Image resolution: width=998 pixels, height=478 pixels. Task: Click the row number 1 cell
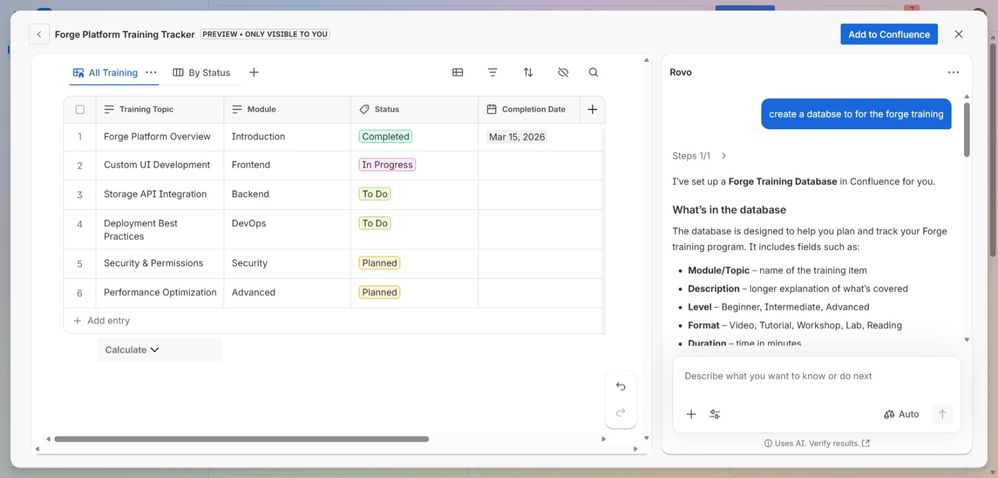[80, 137]
